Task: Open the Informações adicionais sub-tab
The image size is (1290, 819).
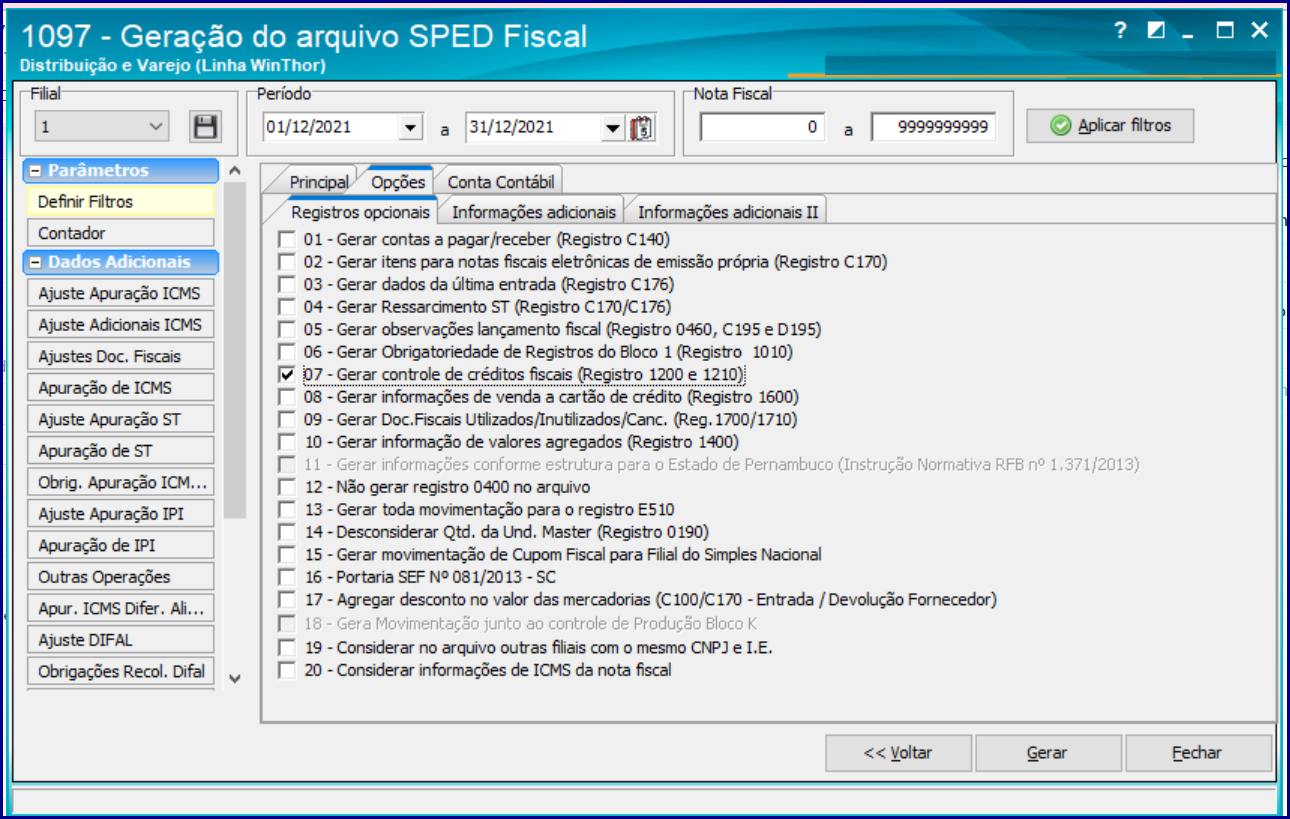Action: coord(534,212)
